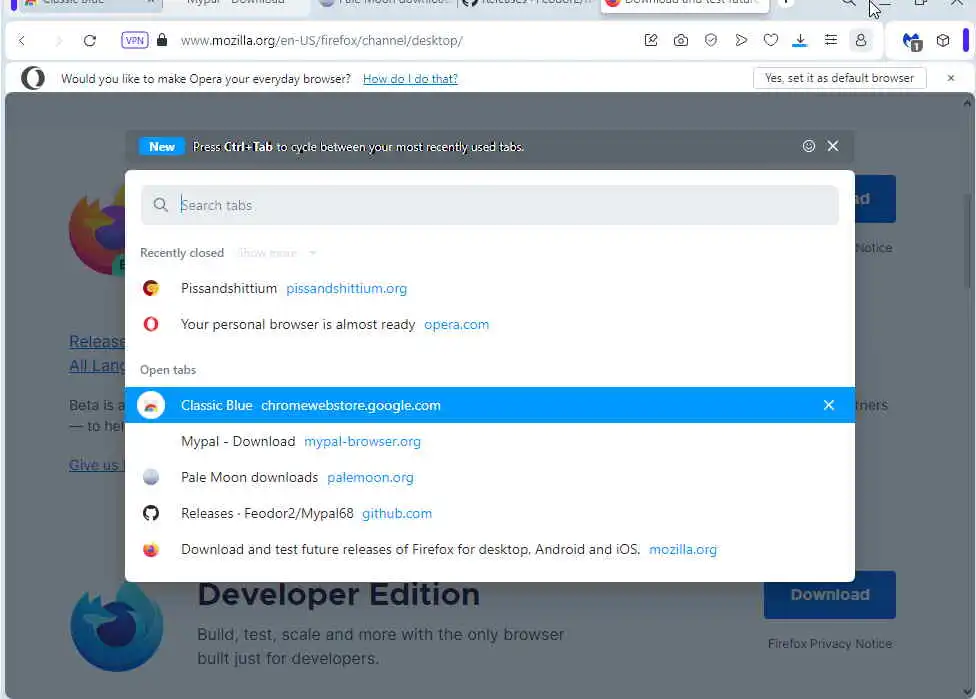Open site security padlock info
The width and height of the screenshot is (976, 699).
click(162, 40)
